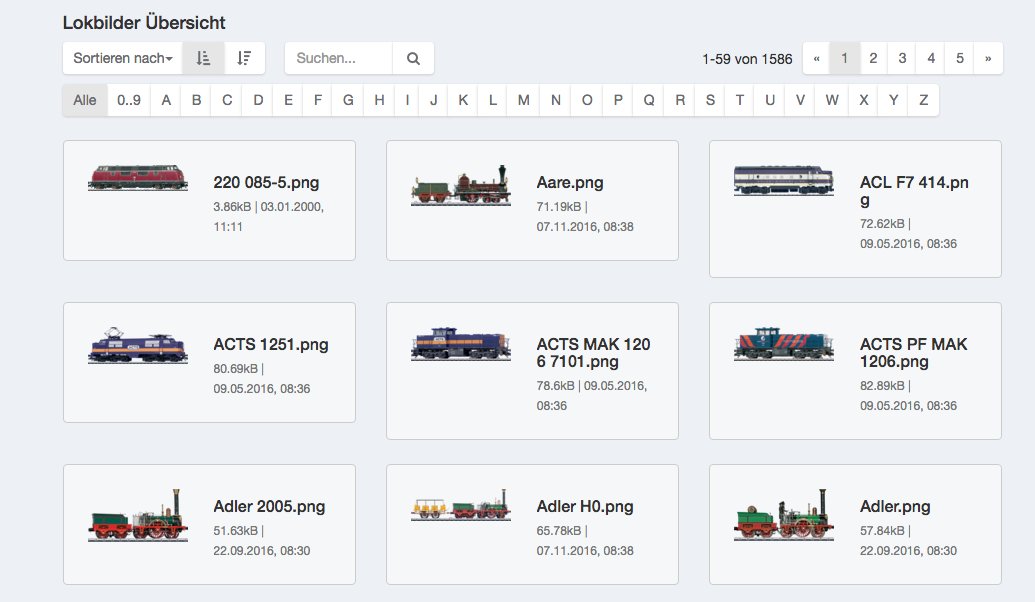Show entries starting with letter Z
The image size is (1035, 602).
(x=923, y=100)
